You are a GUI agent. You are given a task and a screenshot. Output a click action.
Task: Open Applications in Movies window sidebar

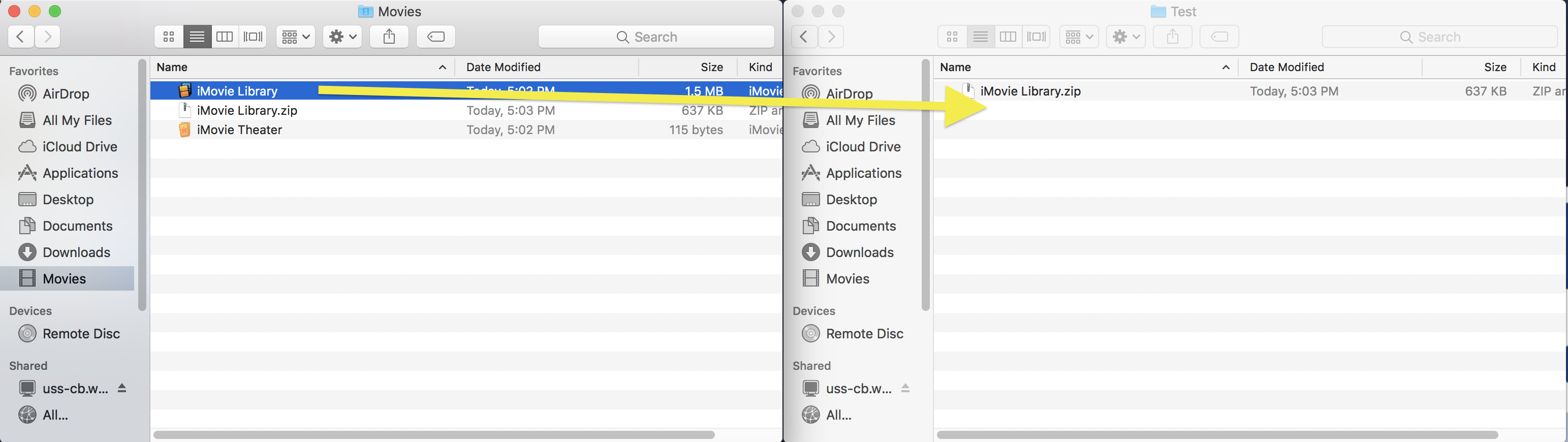coord(68,173)
